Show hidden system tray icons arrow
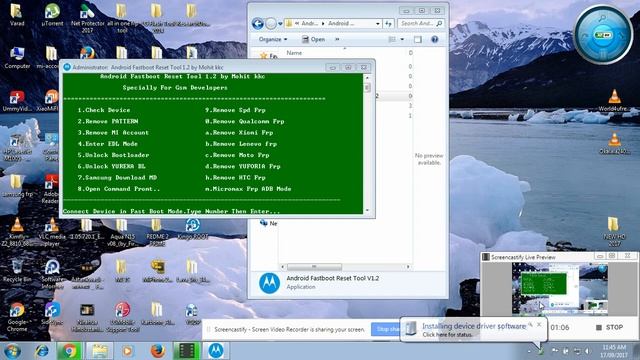The height and width of the screenshot is (360, 640). [x=529, y=351]
